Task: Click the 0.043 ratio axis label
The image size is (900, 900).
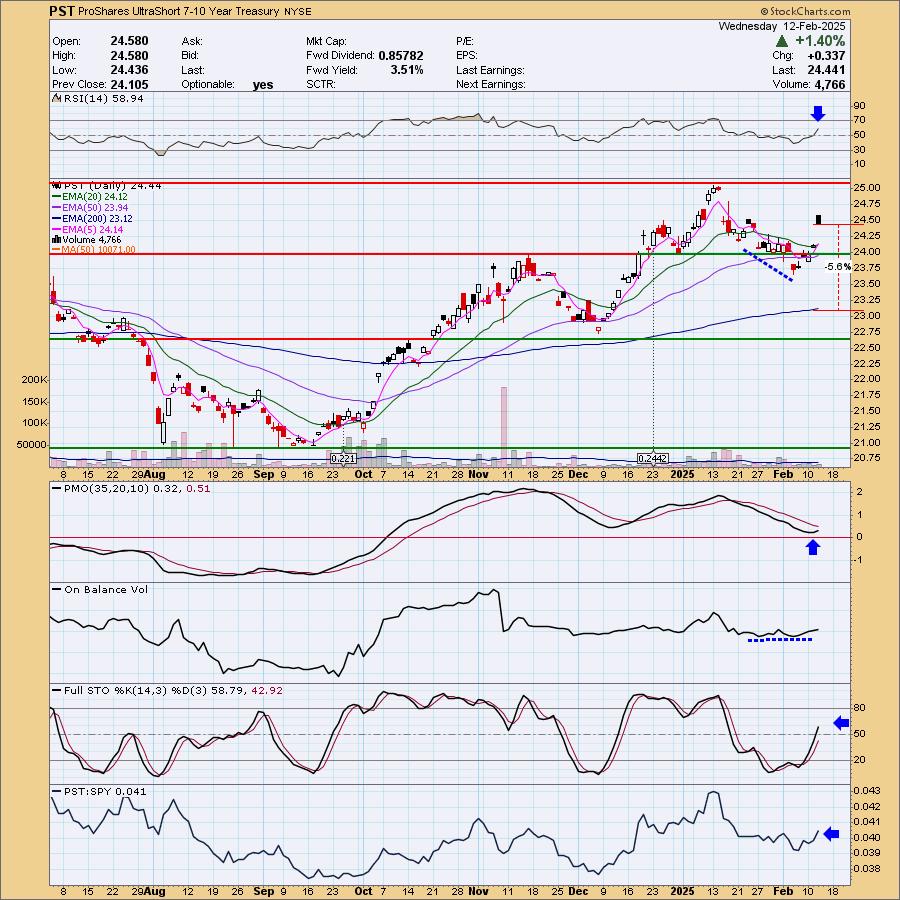Action: point(867,792)
